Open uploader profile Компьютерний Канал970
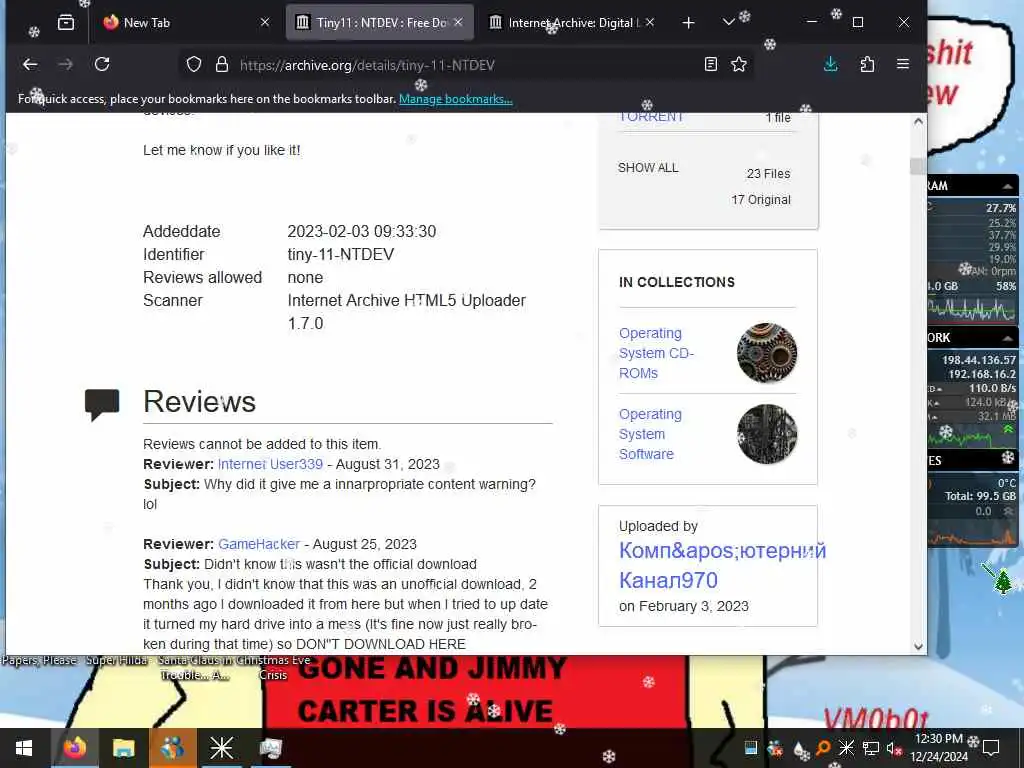This screenshot has width=1024, height=768. click(722, 565)
